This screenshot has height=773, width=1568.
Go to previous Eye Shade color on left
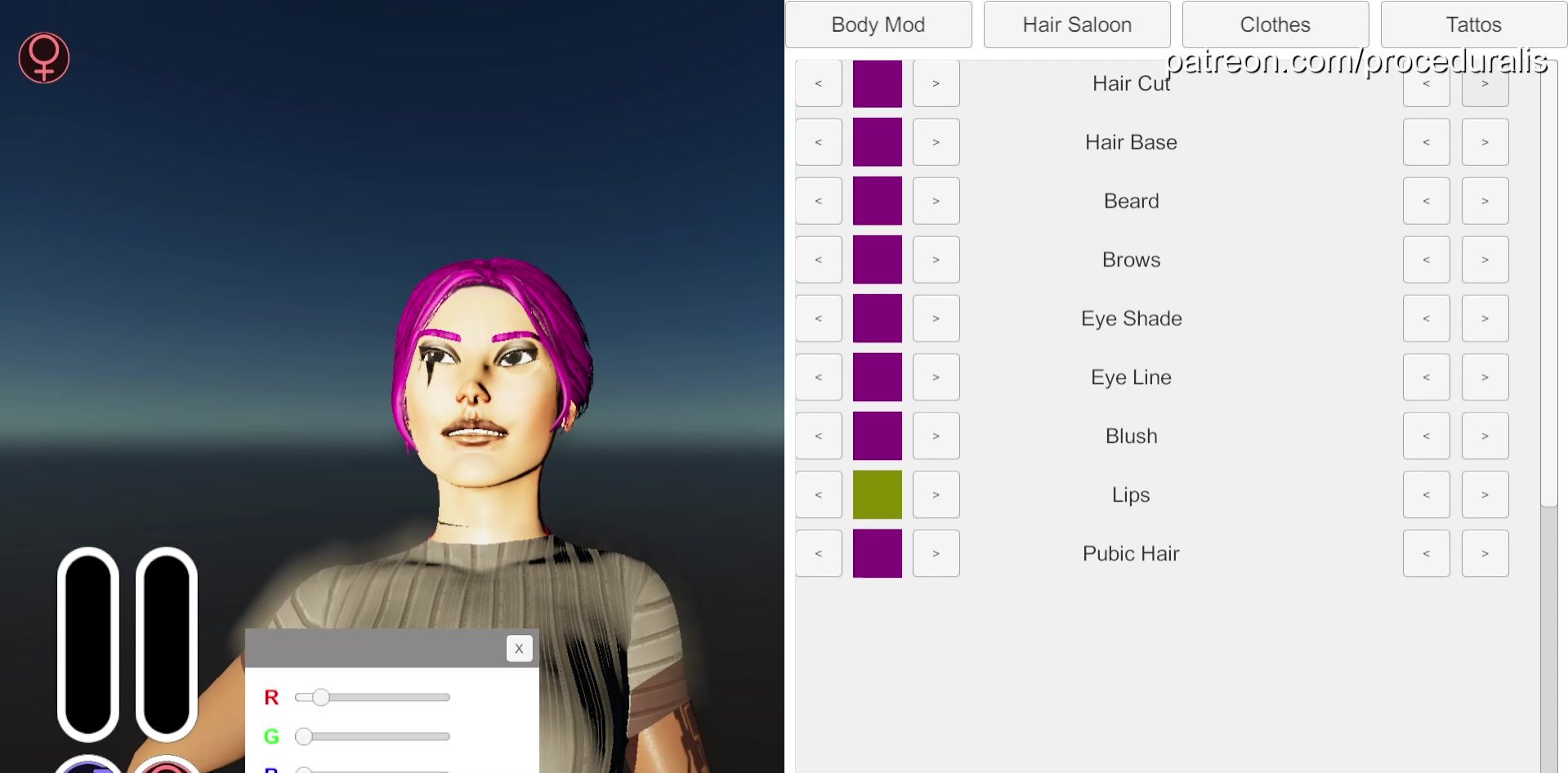(x=819, y=319)
